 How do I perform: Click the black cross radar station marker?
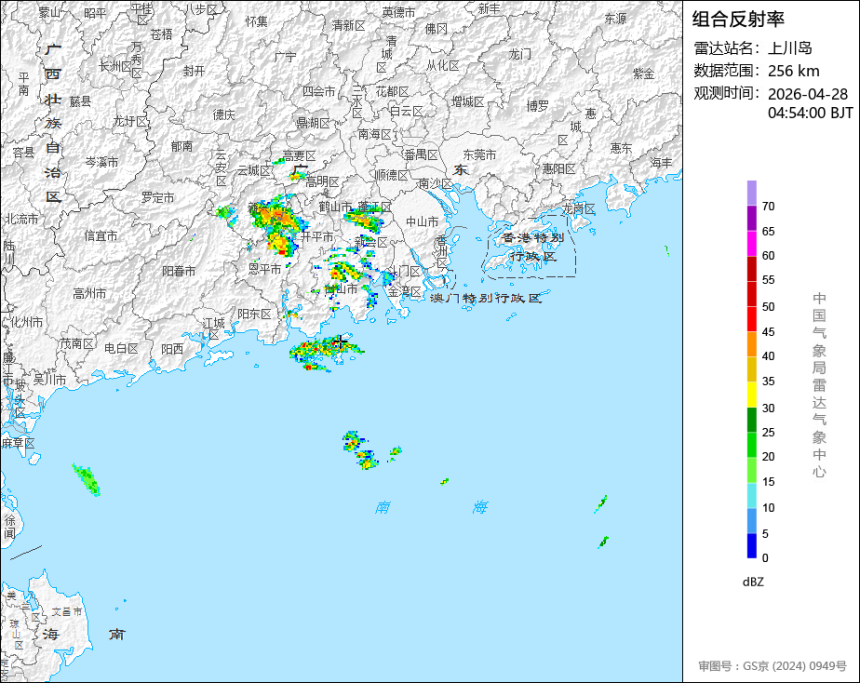pyautogui.click(x=341, y=342)
